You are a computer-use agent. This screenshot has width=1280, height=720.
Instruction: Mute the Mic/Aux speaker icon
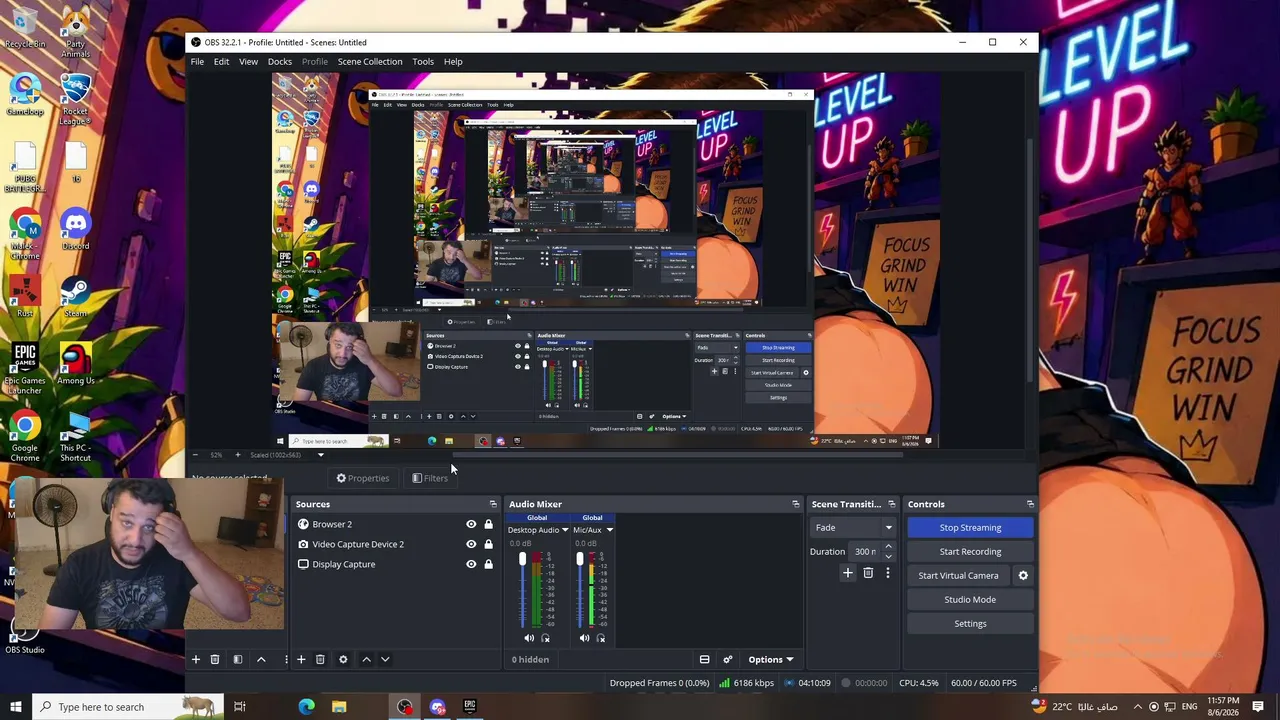click(584, 638)
